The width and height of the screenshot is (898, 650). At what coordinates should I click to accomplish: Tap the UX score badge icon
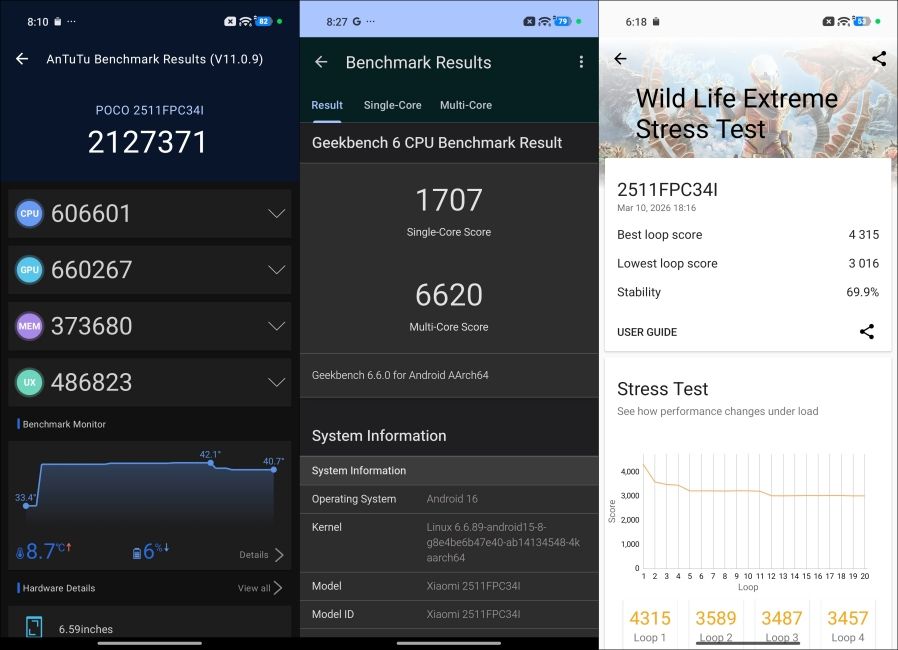pyautogui.click(x=29, y=381)
